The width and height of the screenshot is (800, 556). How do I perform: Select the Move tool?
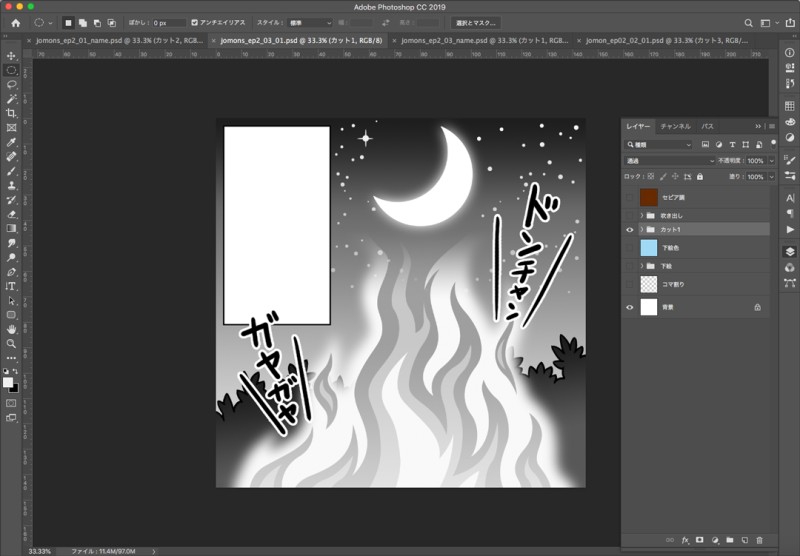tap(11, 56)
